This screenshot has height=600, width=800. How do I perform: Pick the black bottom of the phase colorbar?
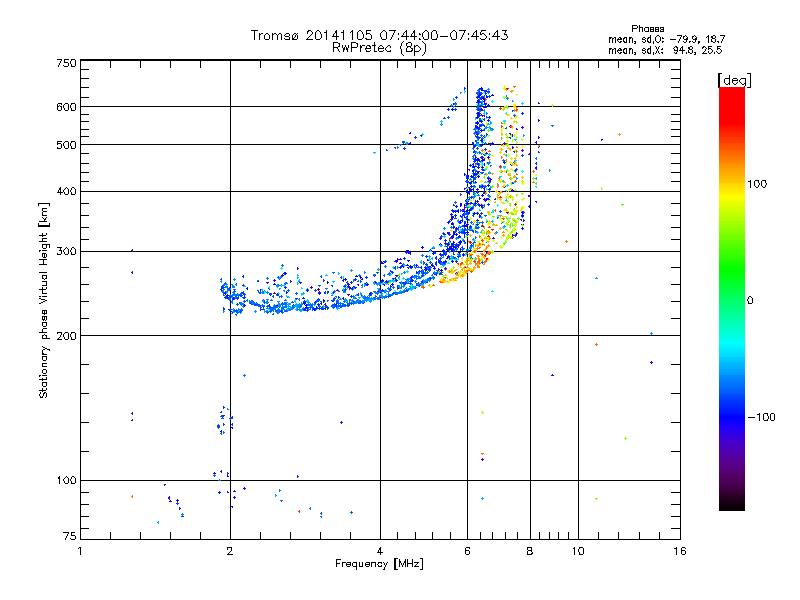732,505
